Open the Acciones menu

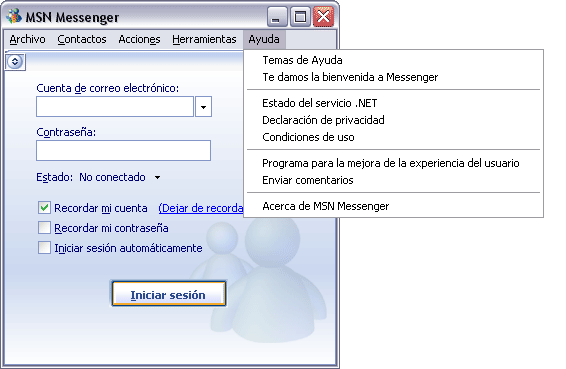pos(139,39)
